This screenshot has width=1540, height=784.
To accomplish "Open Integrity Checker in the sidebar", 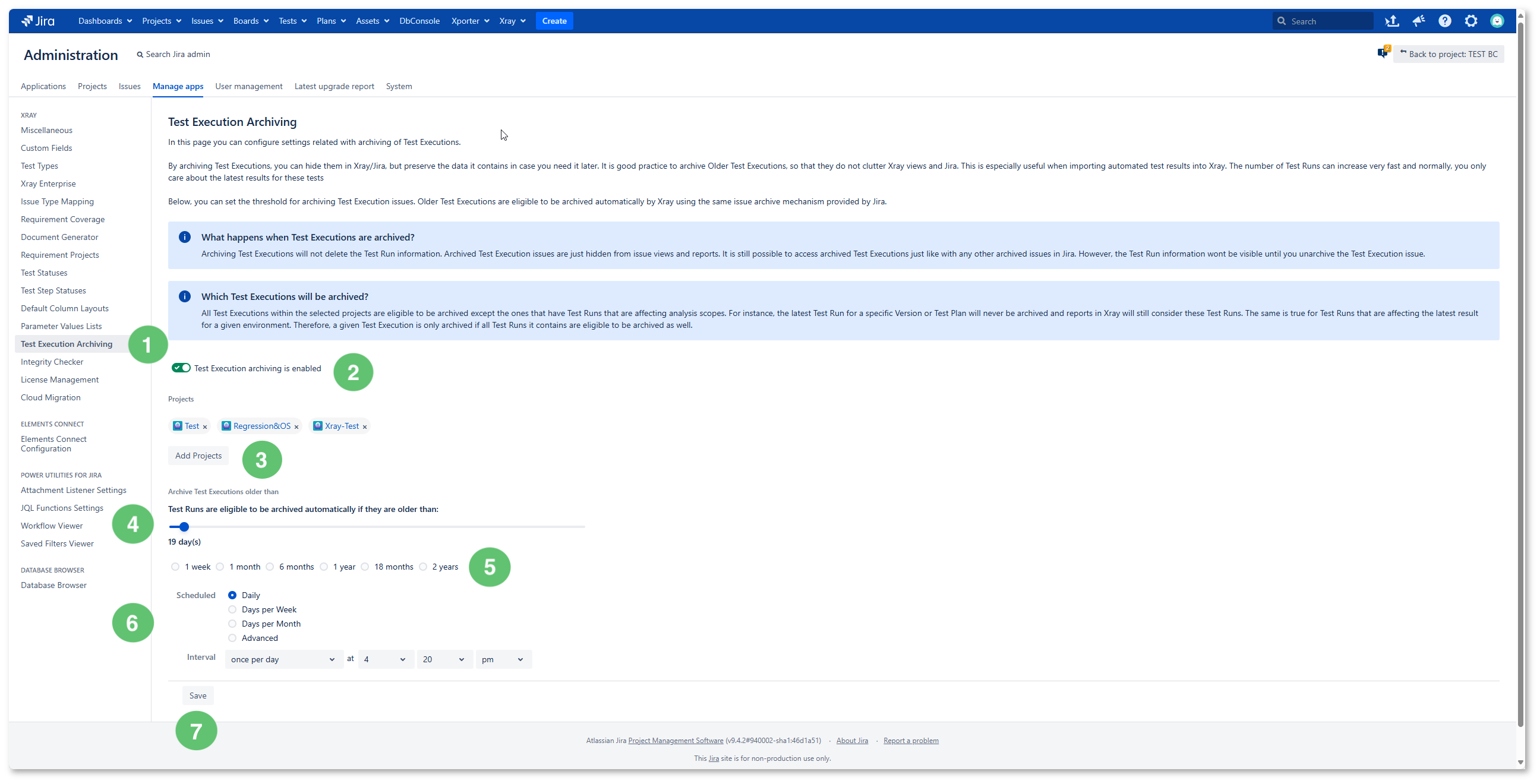I will coord(52,362).
